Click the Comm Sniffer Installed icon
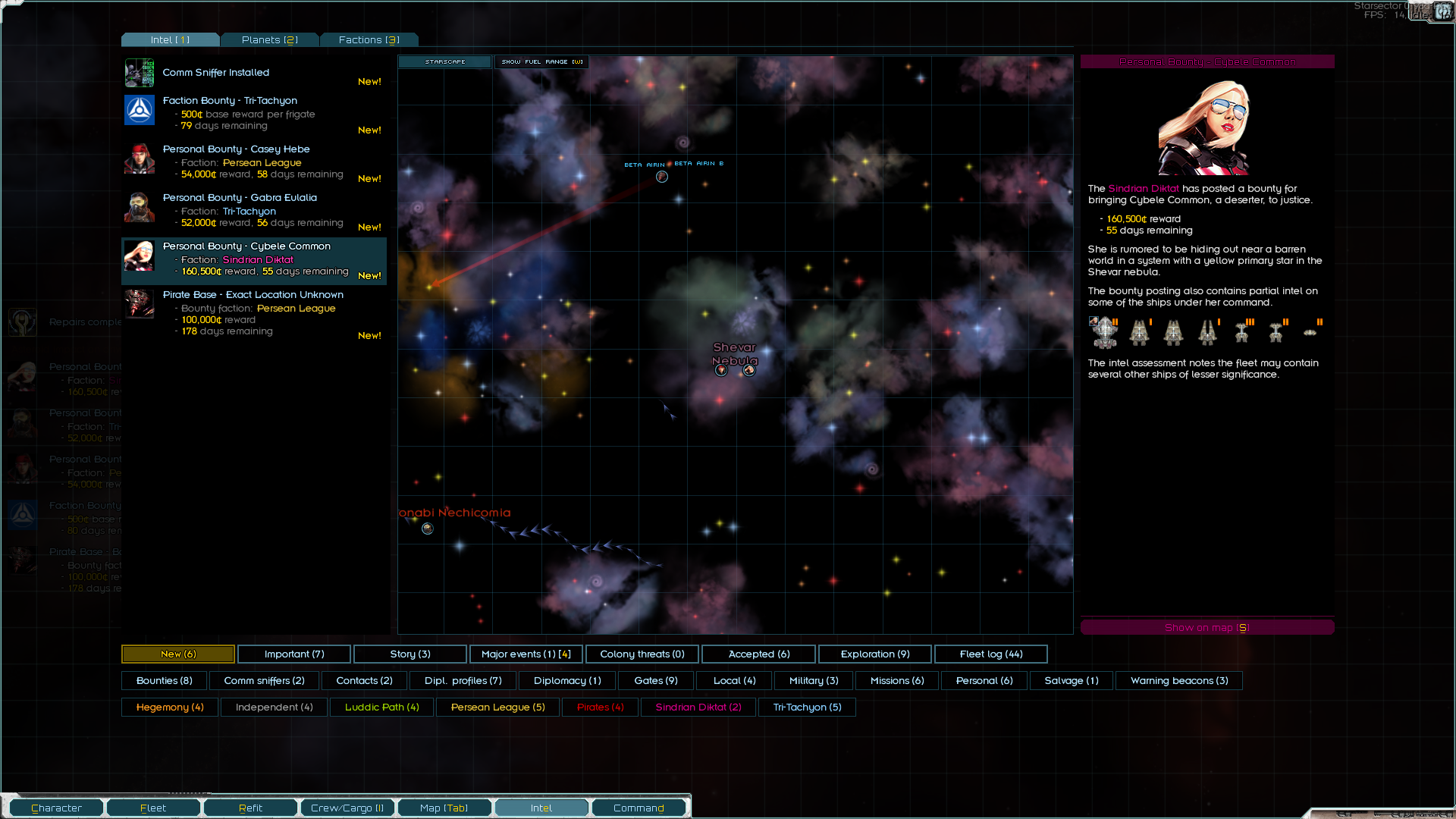The width and height of the screenshot is (1456, 819). [x=140, y=73]
